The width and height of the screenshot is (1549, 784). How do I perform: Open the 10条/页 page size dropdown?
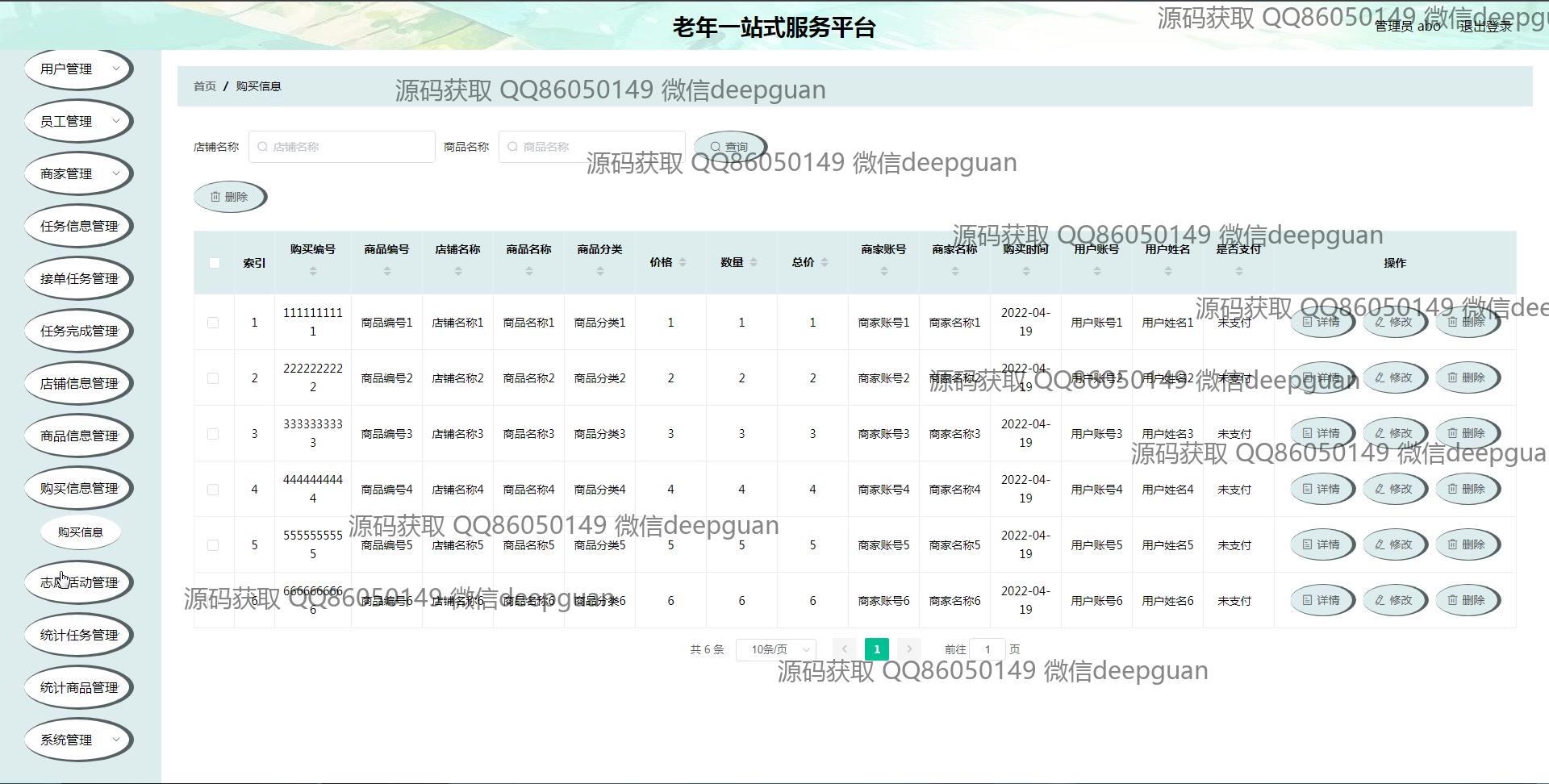pos(775,649)
